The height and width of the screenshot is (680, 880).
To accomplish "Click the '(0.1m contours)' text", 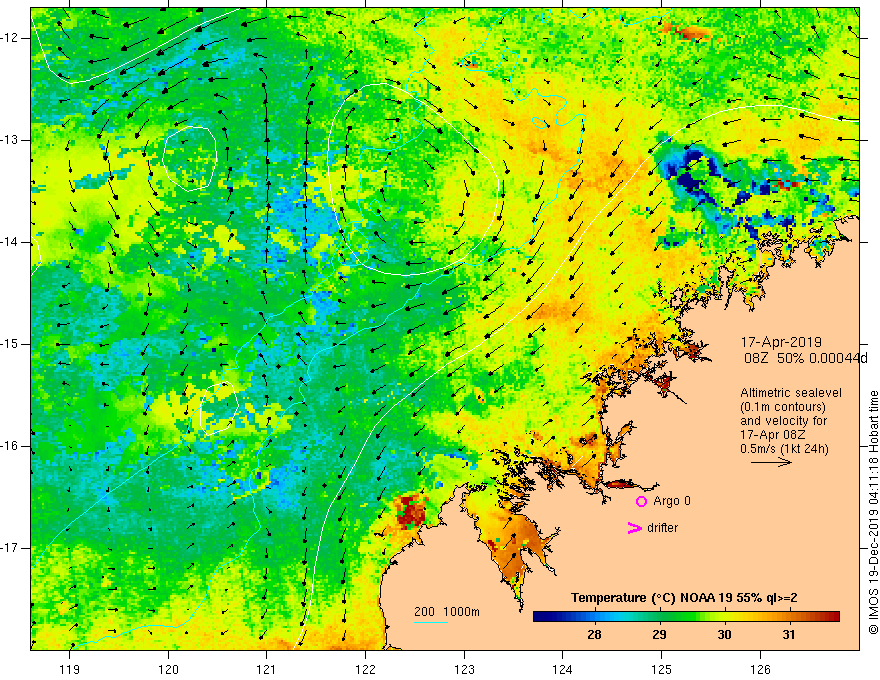I will tap(782, 407).
